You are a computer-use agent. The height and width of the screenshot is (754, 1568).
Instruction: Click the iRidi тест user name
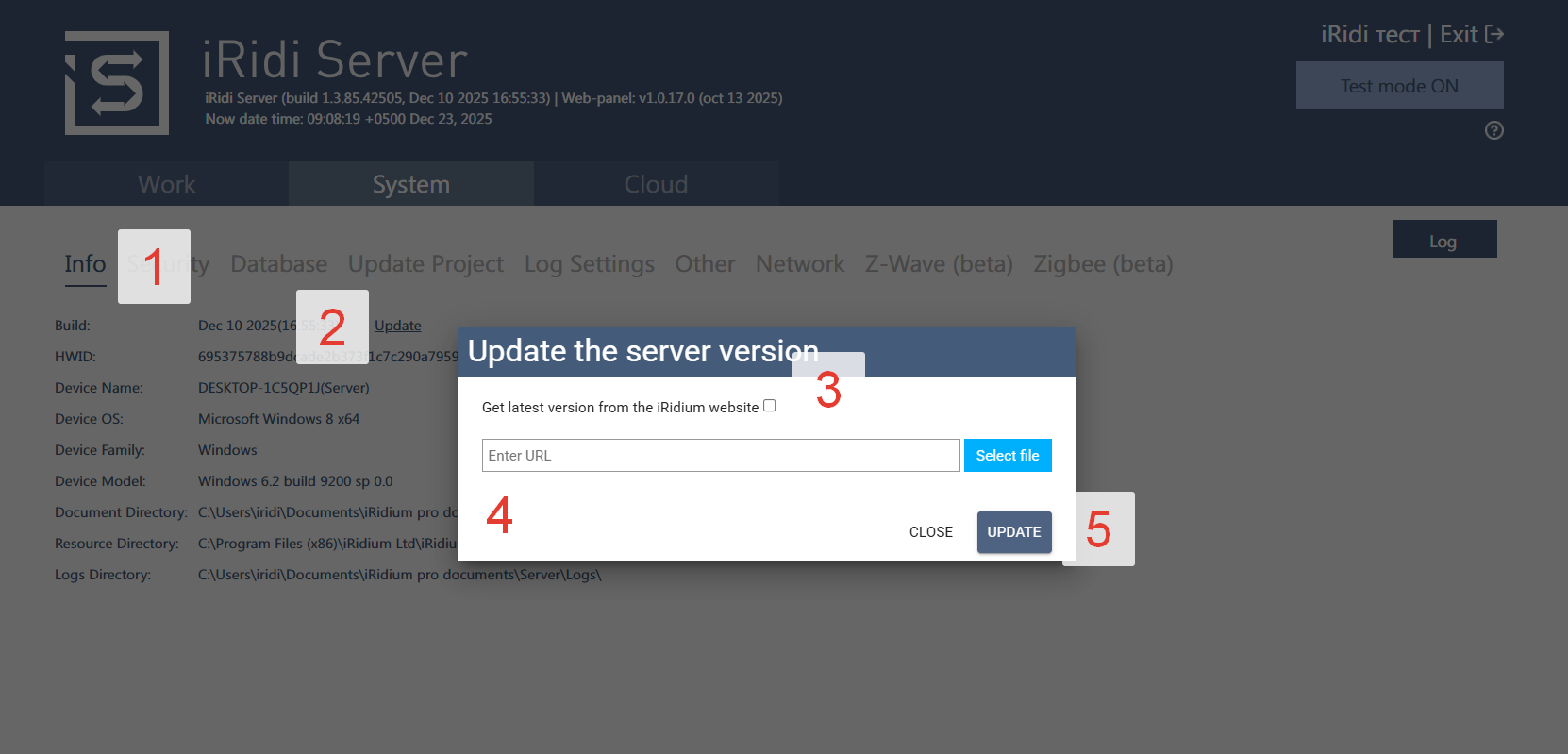[1370, 35]
